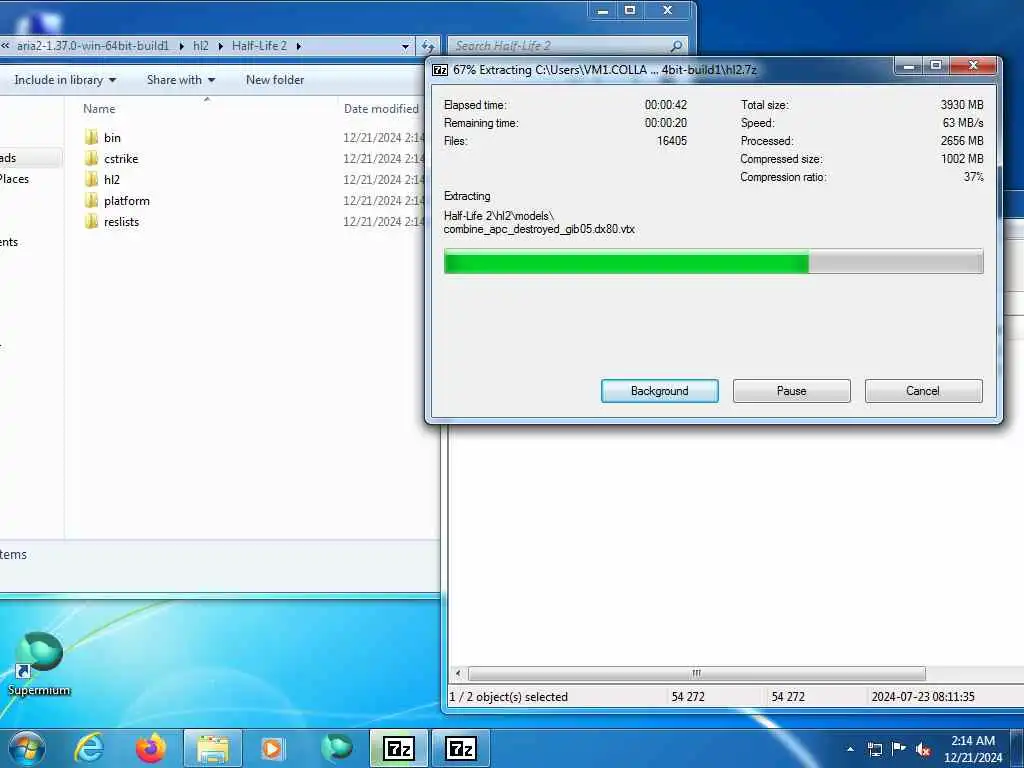Image resolution: width=1024 pixels, height=768 pixels.
Task: Click the bin folder date 12/21/2024
Action: click(384, 137)
